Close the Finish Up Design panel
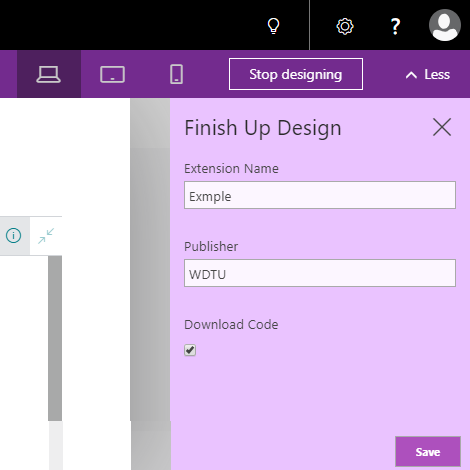470x470 pixels. pyautogui.click(x=442, y=127)
